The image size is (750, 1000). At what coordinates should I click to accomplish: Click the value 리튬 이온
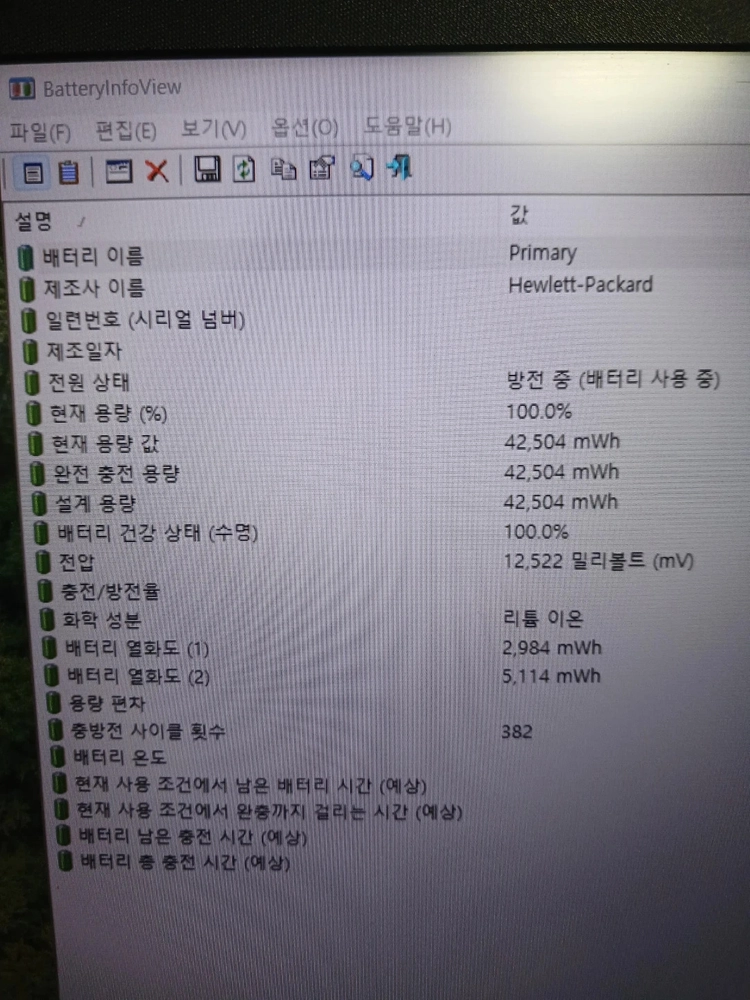(543, 618)
